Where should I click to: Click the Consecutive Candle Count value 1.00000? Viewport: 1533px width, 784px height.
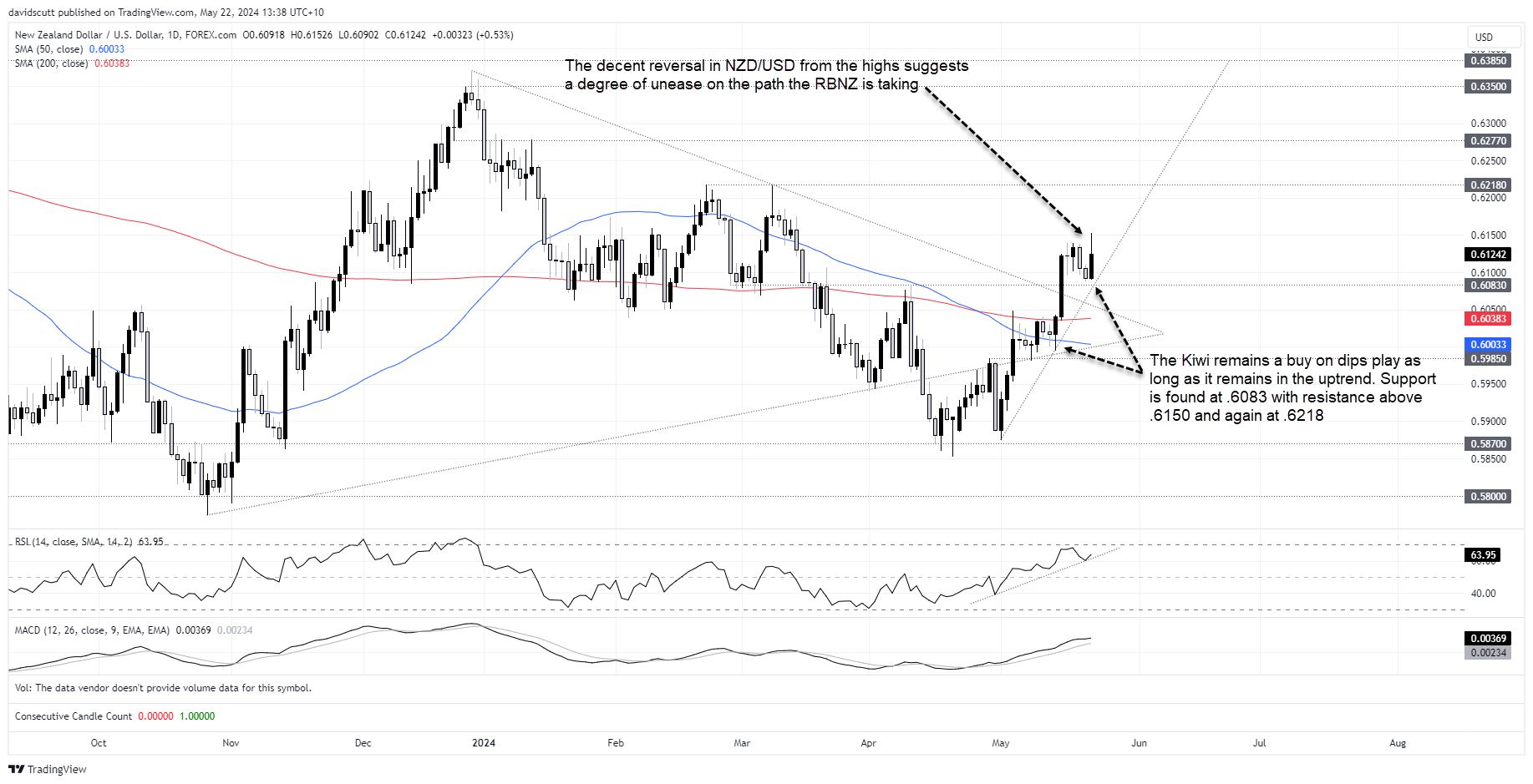click(x=197, y=716)
